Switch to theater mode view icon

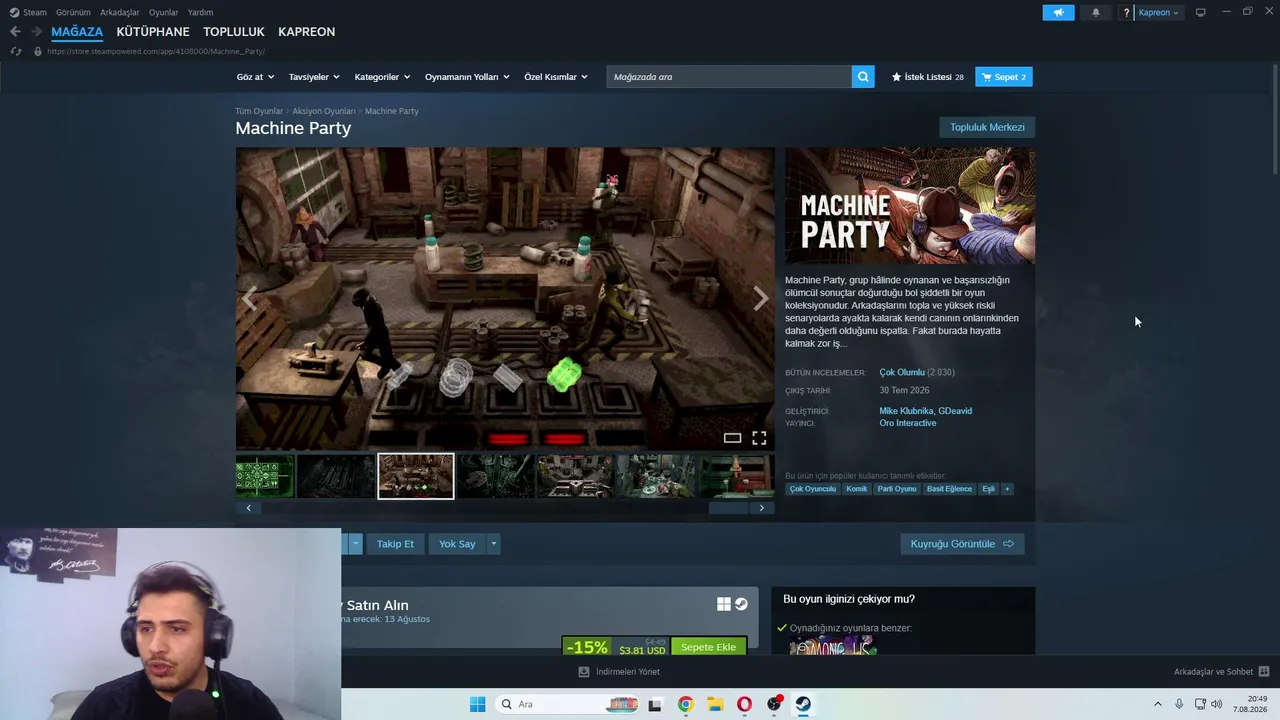point(732,438)
